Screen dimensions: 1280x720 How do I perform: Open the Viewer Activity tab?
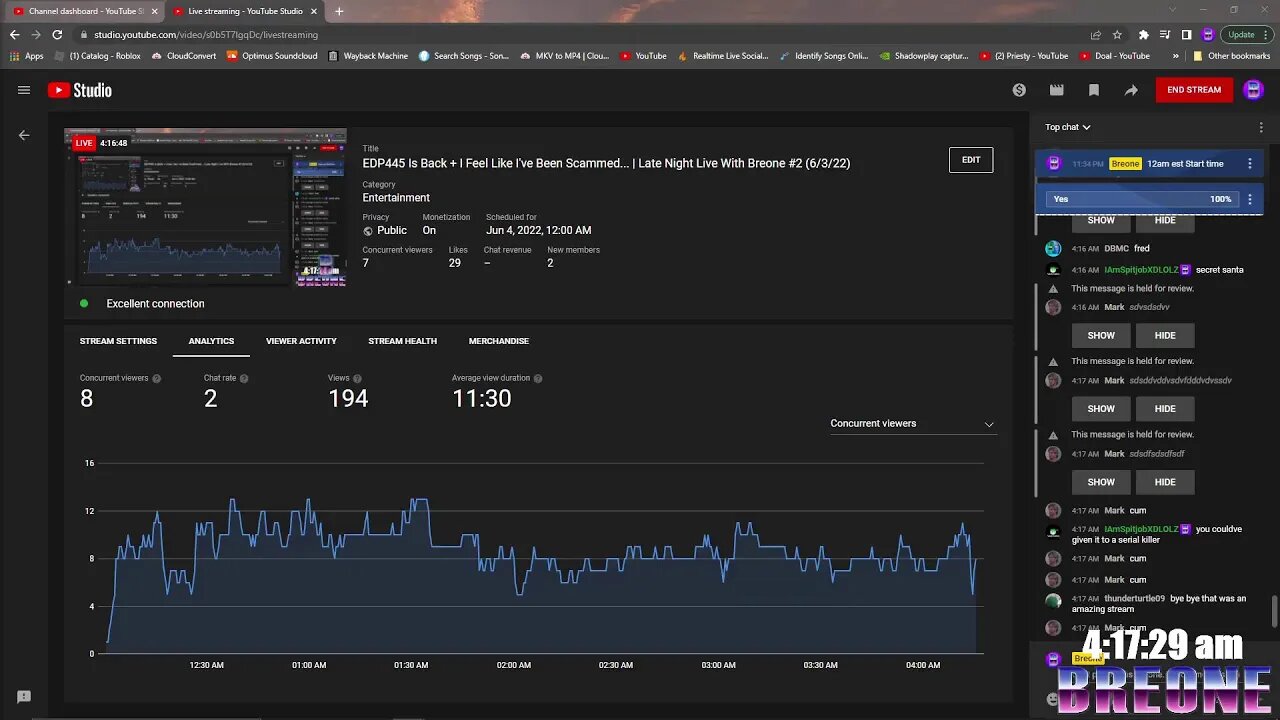(301, 341)
